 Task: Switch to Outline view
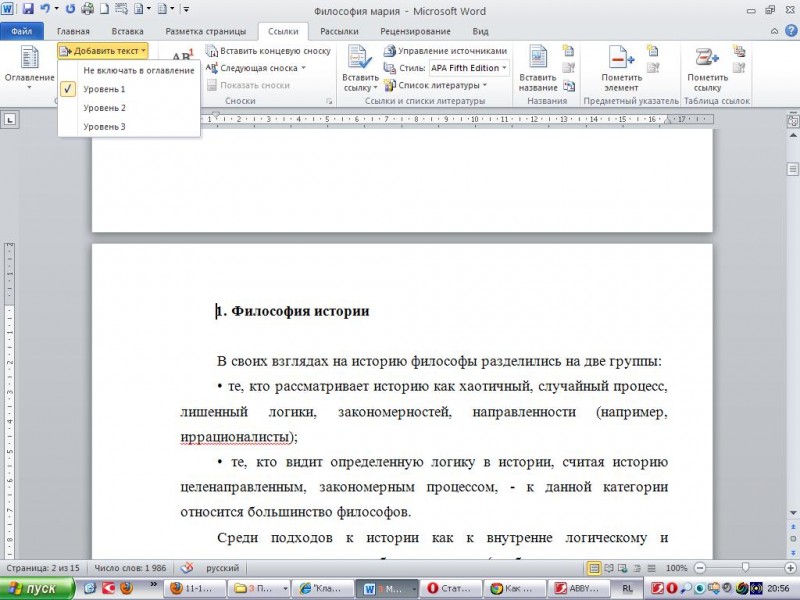(x=637, y=568)
